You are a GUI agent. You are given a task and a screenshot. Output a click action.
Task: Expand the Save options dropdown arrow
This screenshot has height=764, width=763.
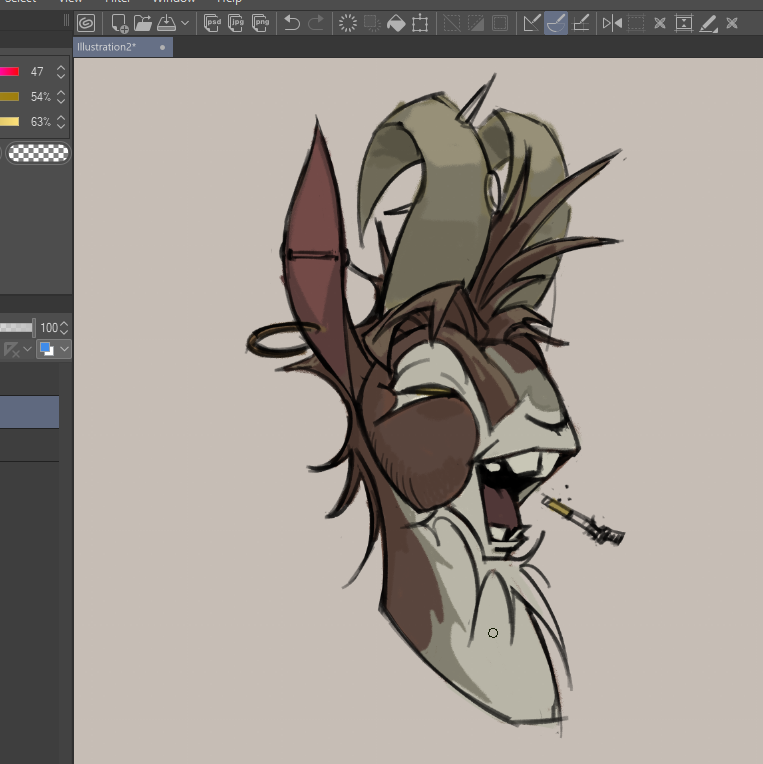pyautogui.click(x=185, y=23)
